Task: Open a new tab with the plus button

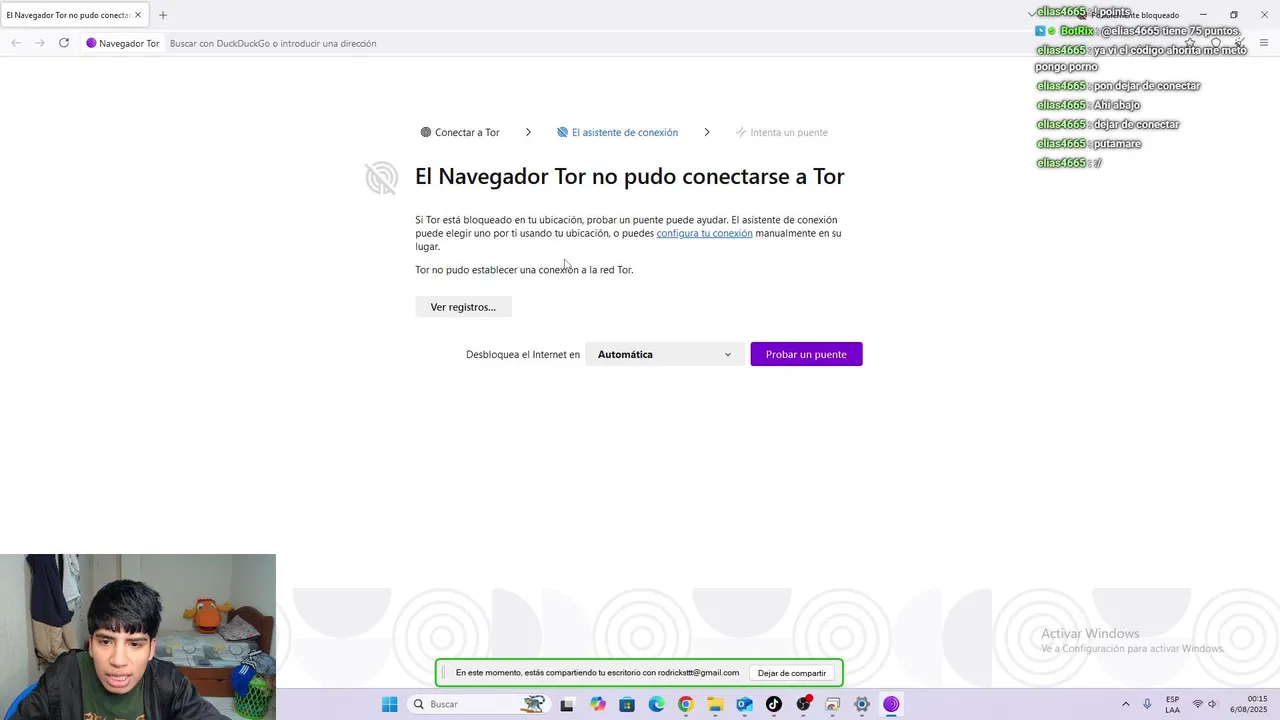Action: (x=163, y=15)
